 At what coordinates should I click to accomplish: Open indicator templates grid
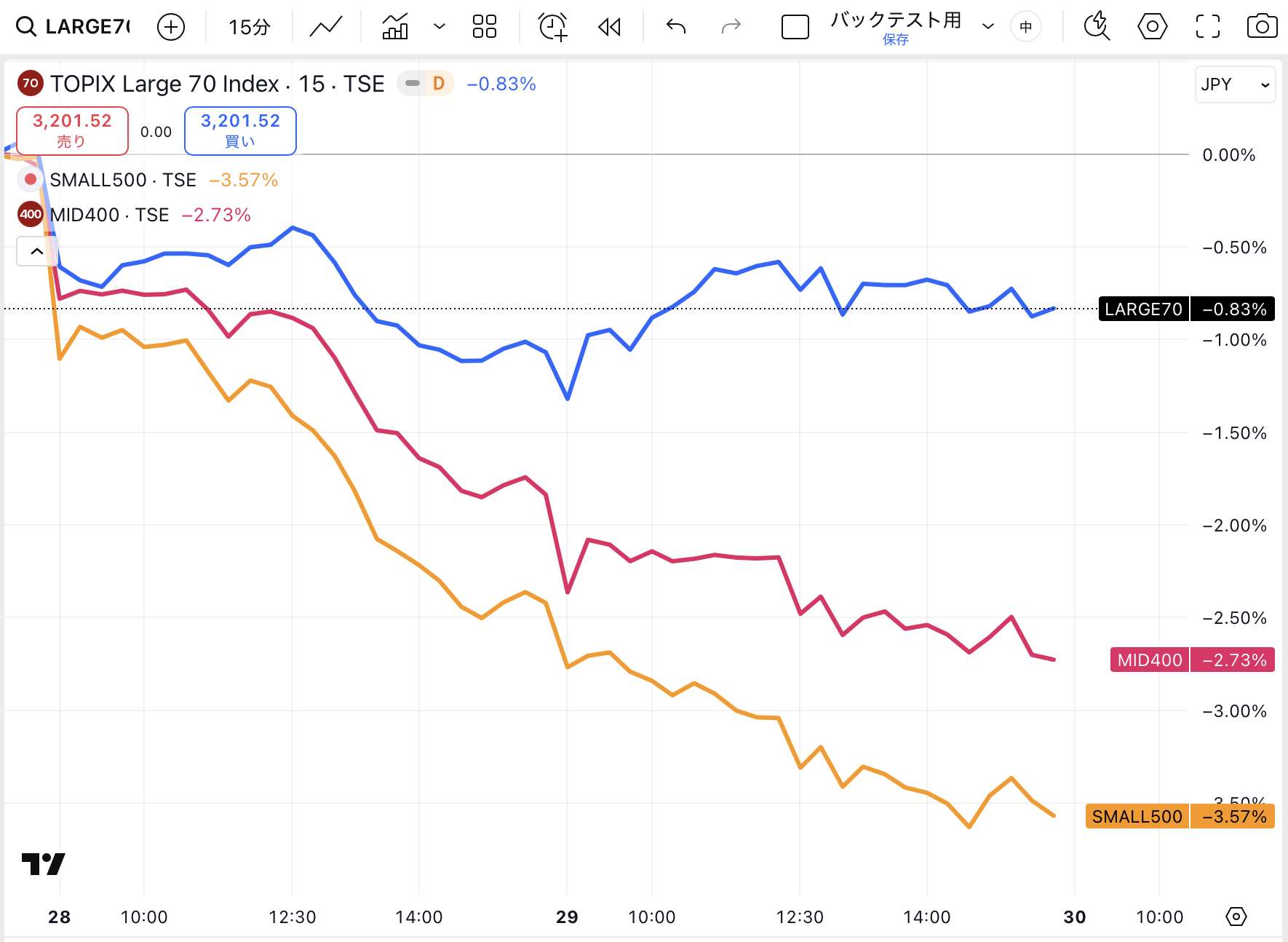484,27
